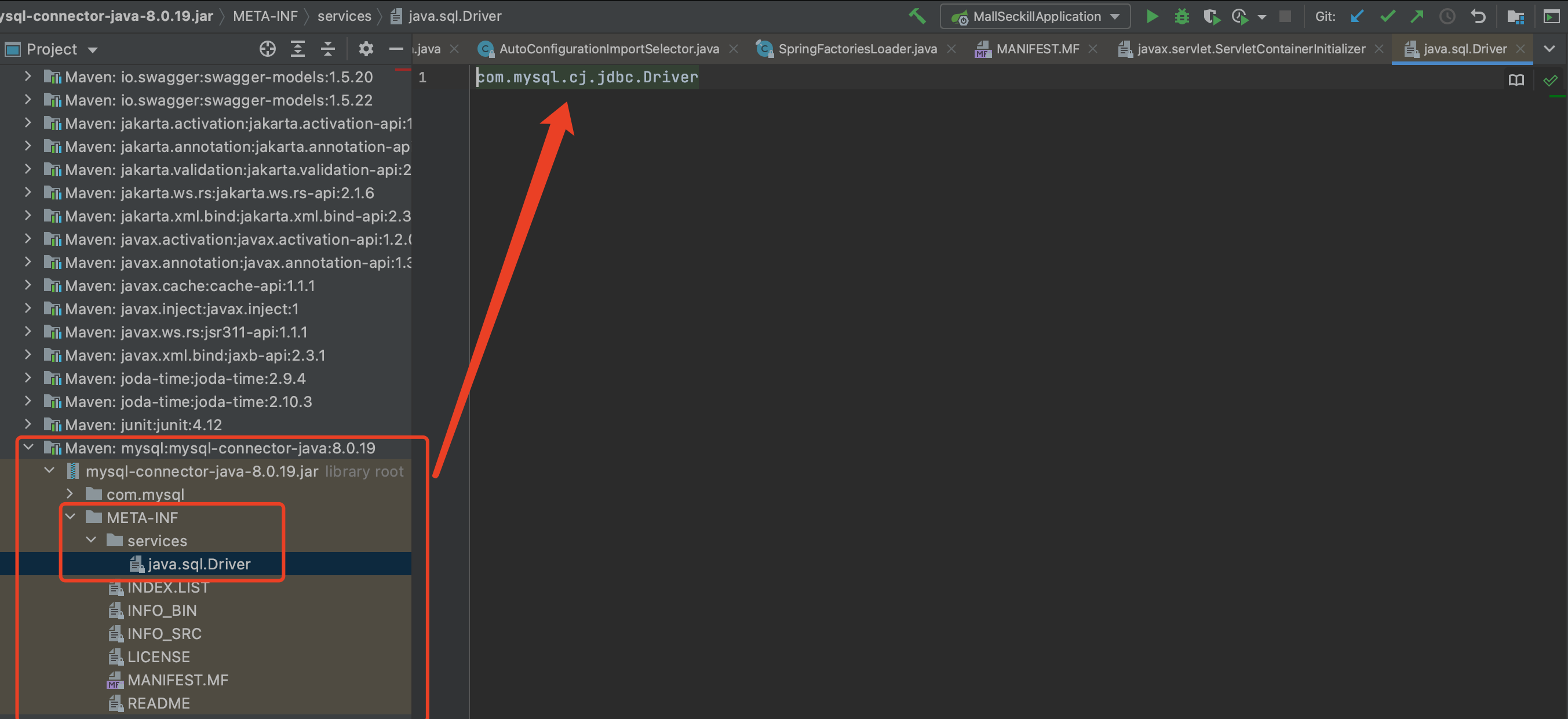
Task: Select the LICENSE file in tree
Action: (158, 656)
